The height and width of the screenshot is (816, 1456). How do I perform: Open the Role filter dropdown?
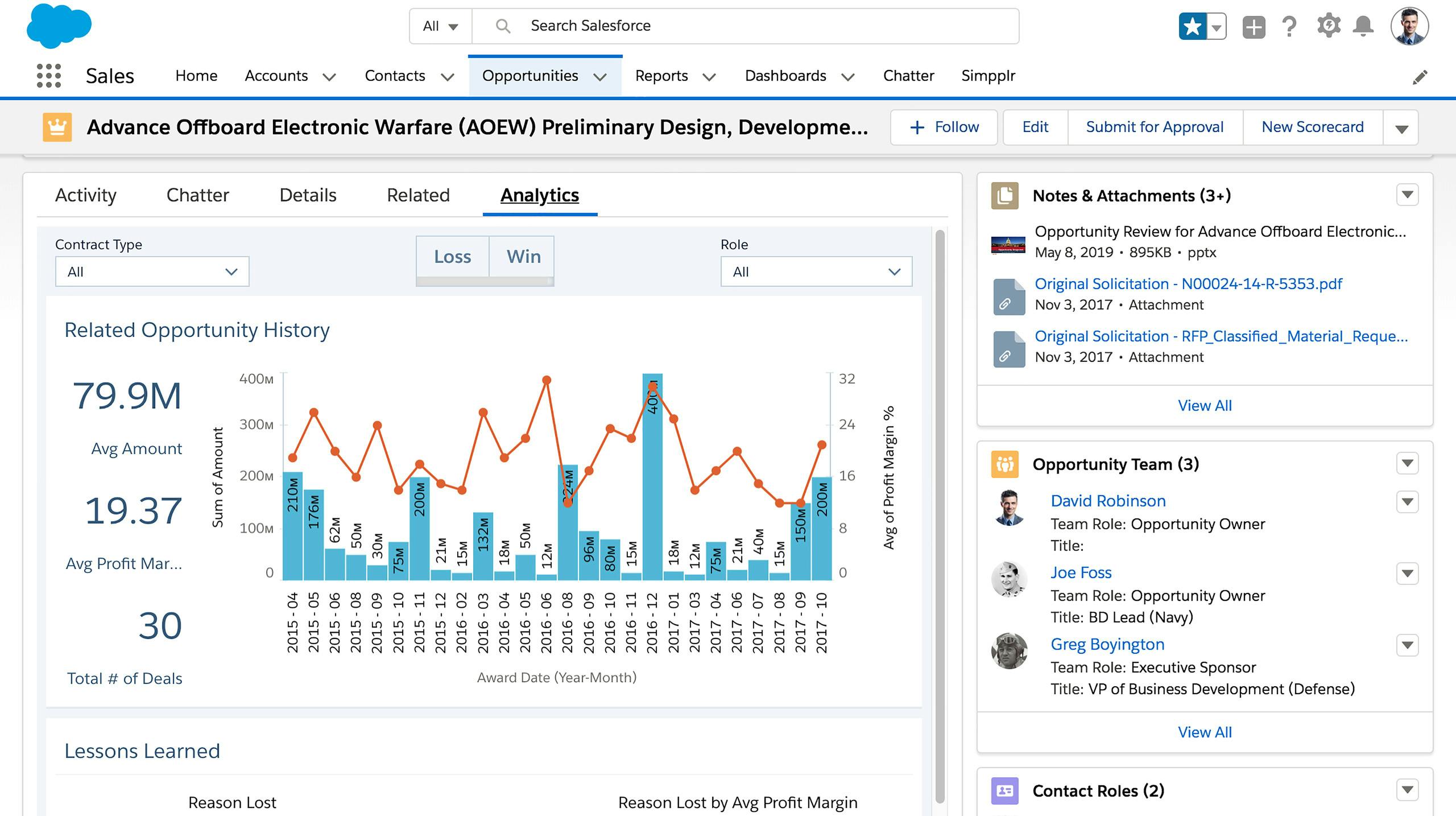[816, 271]
